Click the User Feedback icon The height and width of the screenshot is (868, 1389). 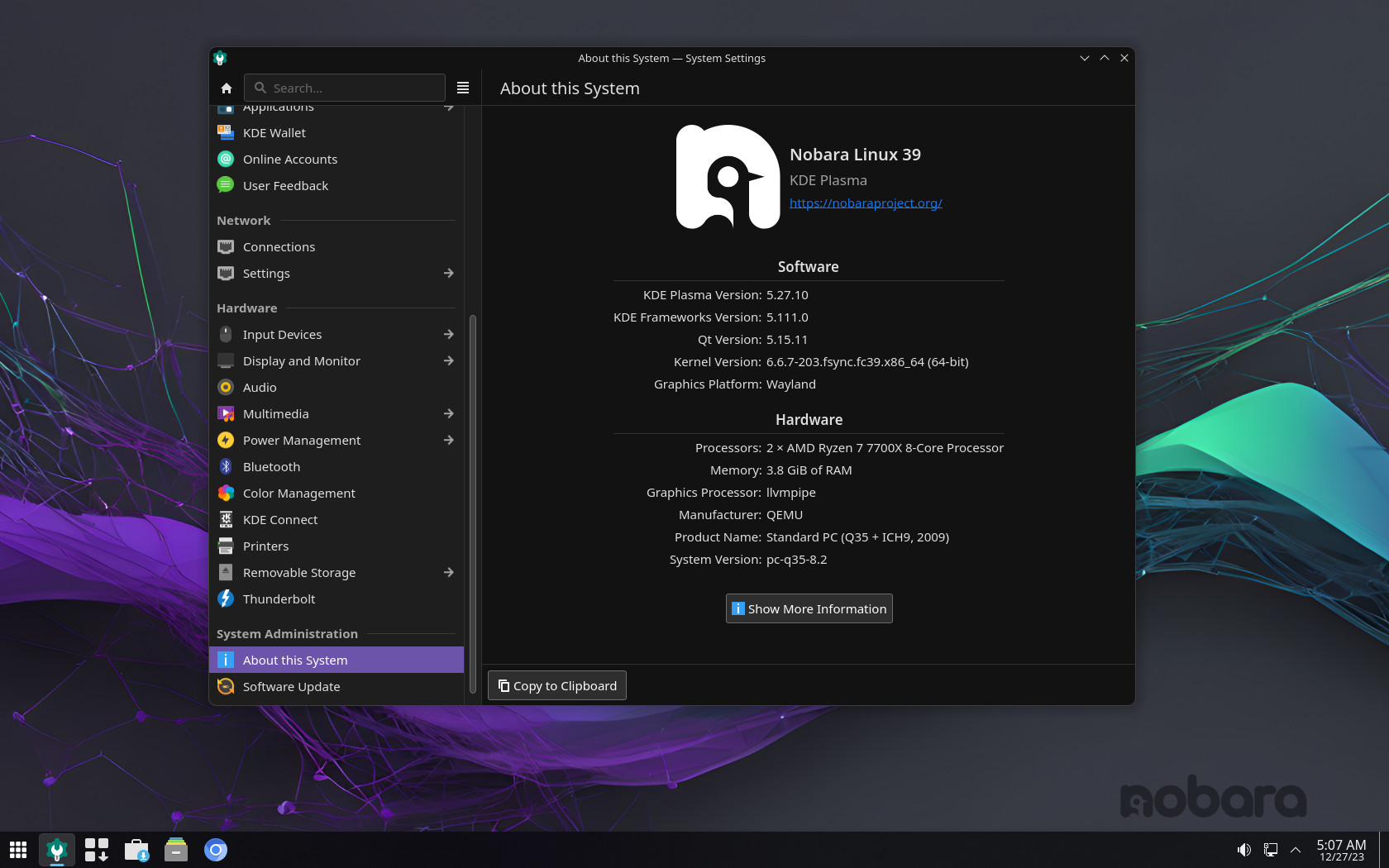226,185
